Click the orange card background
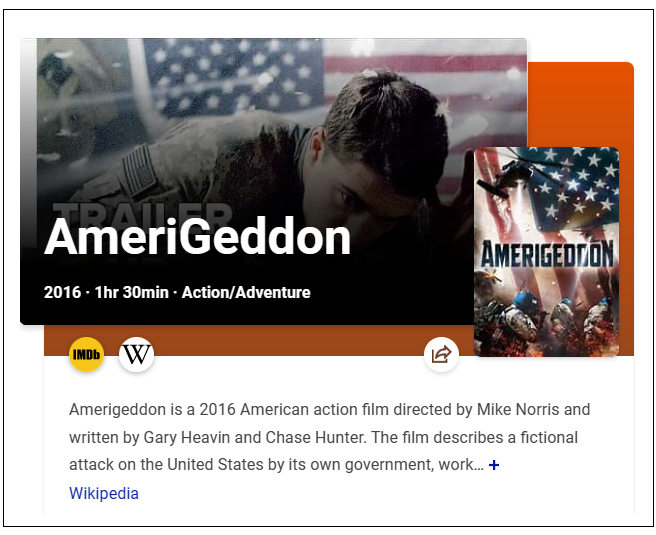 (x=582, y=105)
